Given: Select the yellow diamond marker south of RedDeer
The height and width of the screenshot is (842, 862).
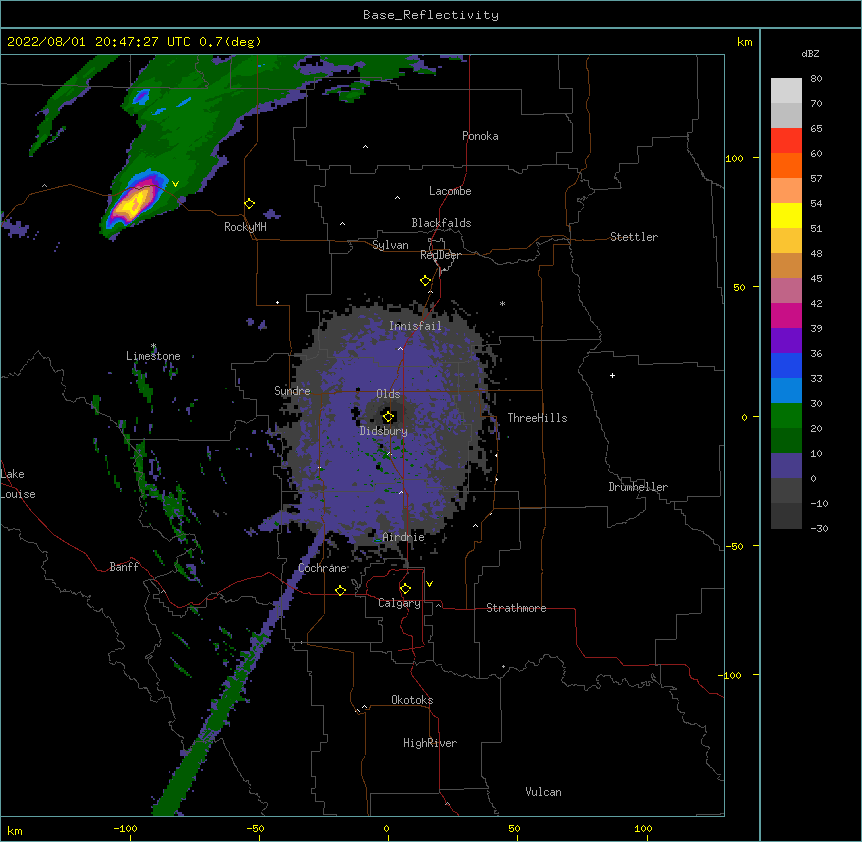Looking at the screenshot, I should click(x=425, y=280).
